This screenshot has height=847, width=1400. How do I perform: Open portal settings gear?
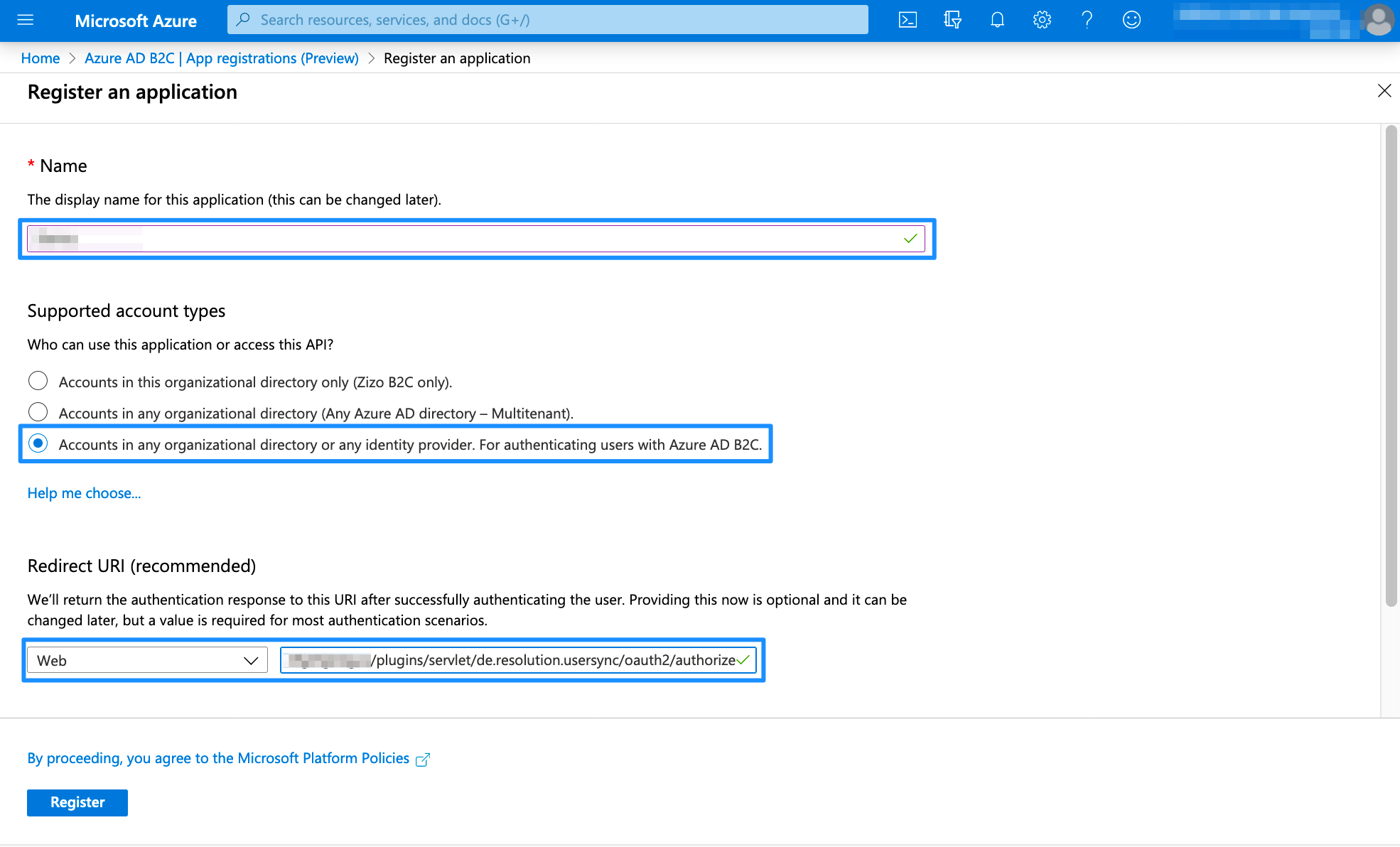[1042, 20]
